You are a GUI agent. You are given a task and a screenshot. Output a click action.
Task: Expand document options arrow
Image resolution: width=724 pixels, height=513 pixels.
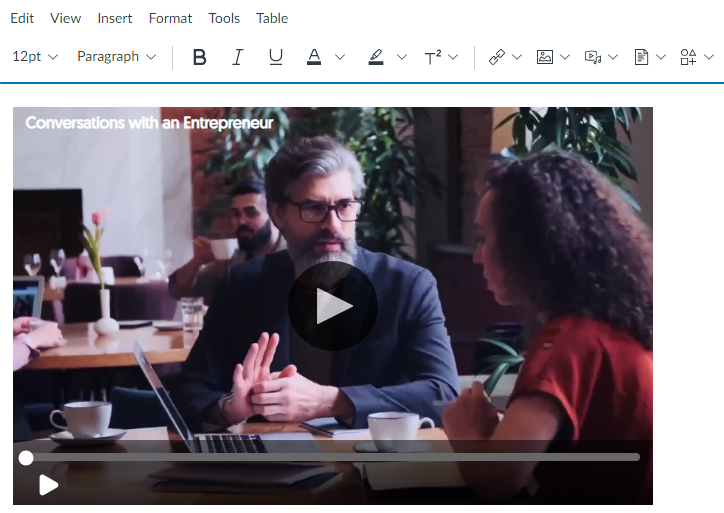coord(661,57)
